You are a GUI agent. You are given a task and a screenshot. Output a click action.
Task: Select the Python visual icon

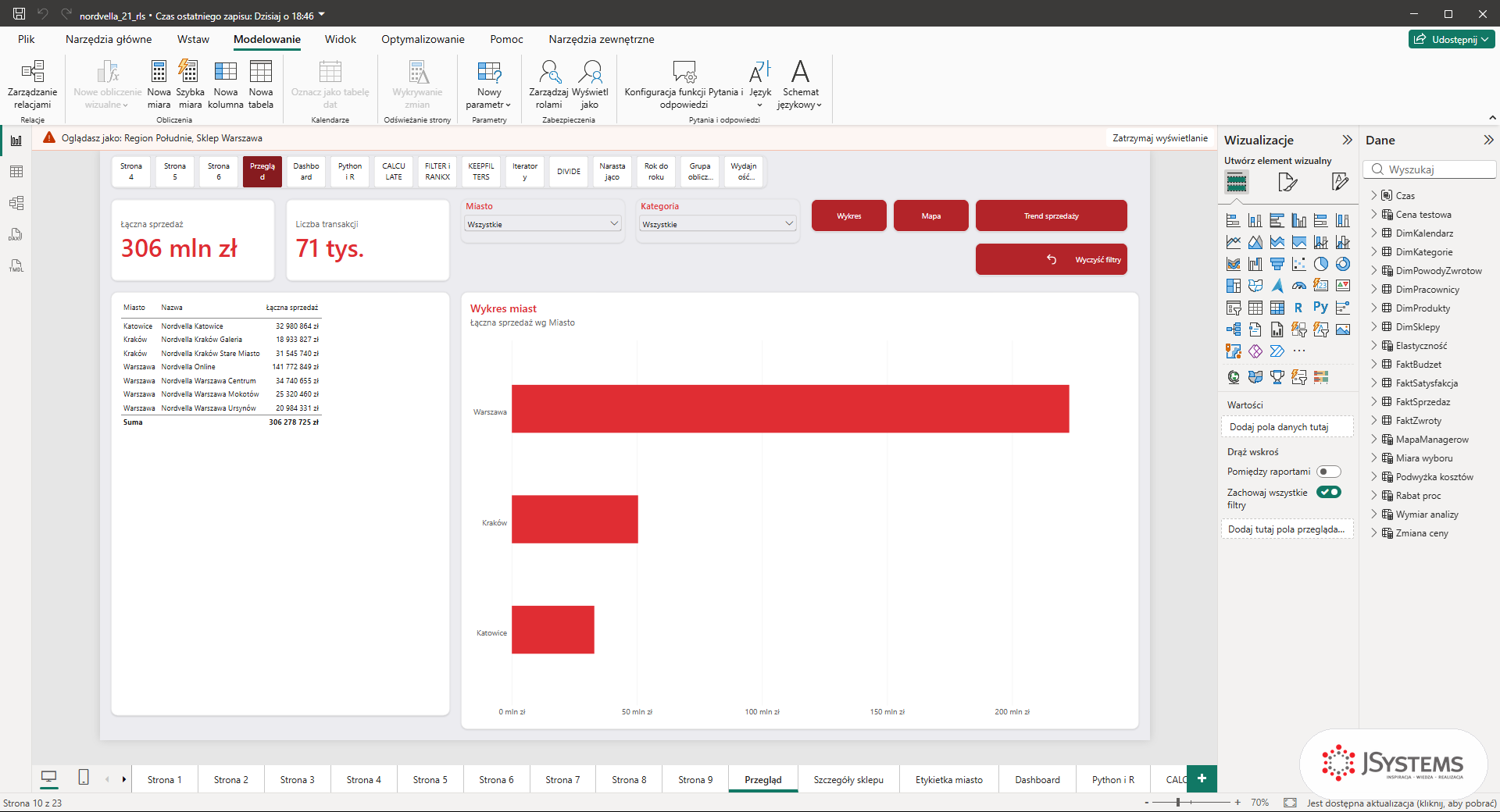[x=1321, y=308]
